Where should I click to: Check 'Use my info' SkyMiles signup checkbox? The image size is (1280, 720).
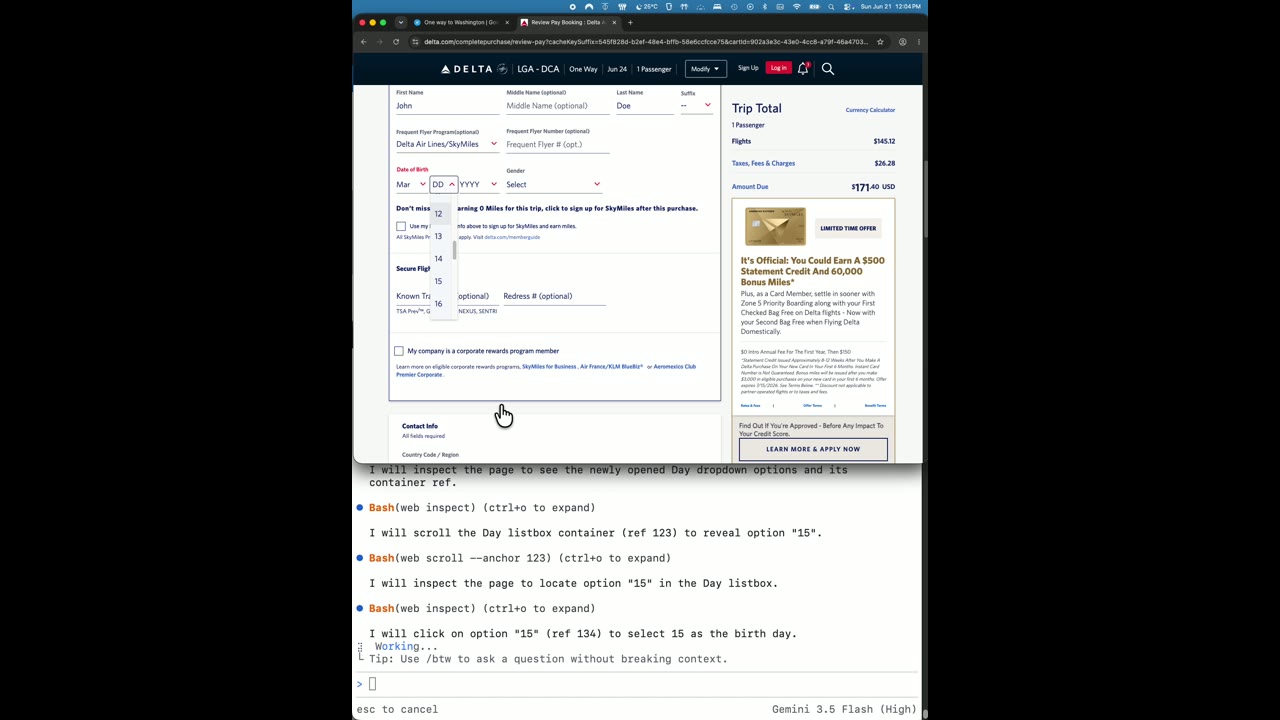pyautogui.click(x=401, y=226)
